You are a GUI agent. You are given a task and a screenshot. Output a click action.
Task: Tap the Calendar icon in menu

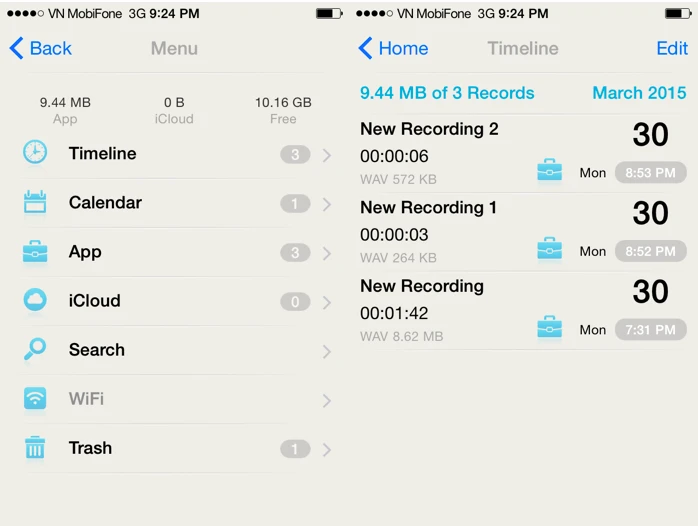point(35,203)
